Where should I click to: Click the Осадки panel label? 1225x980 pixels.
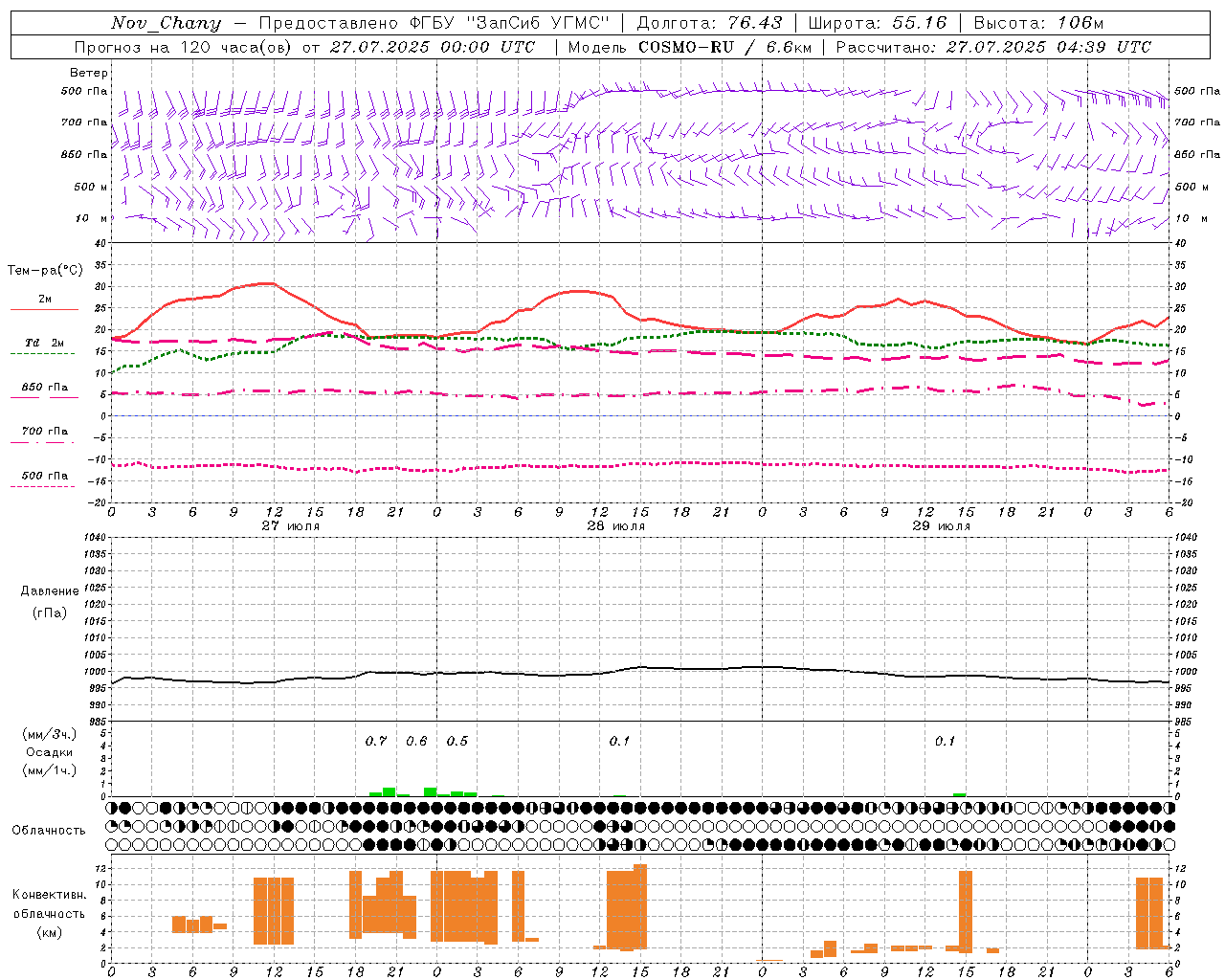click(x=50, y=752)
